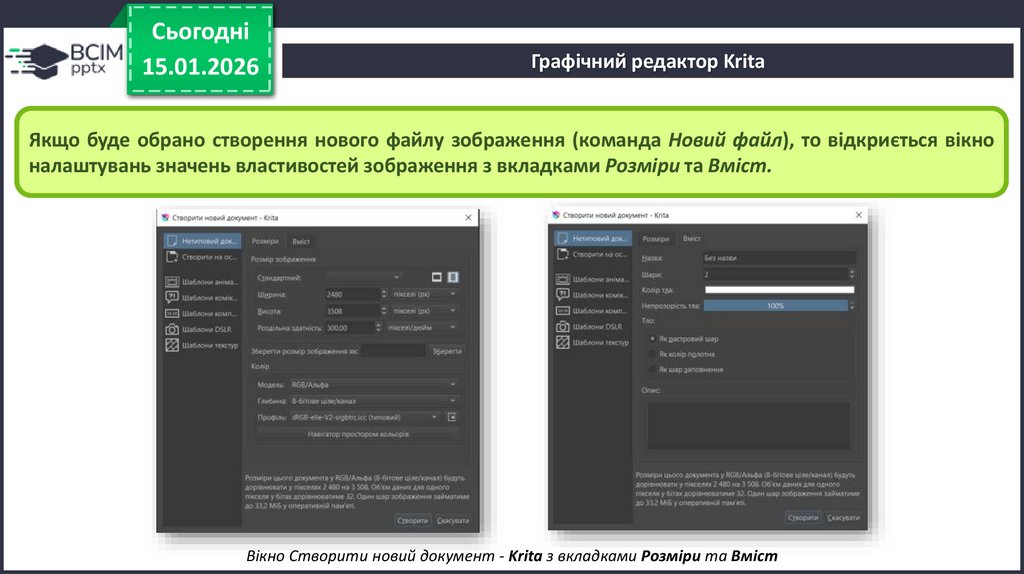1024x574 pixels.
Task: Select Нетиповий док... in the dialog showing Назва
Action: tap(593, 238)
